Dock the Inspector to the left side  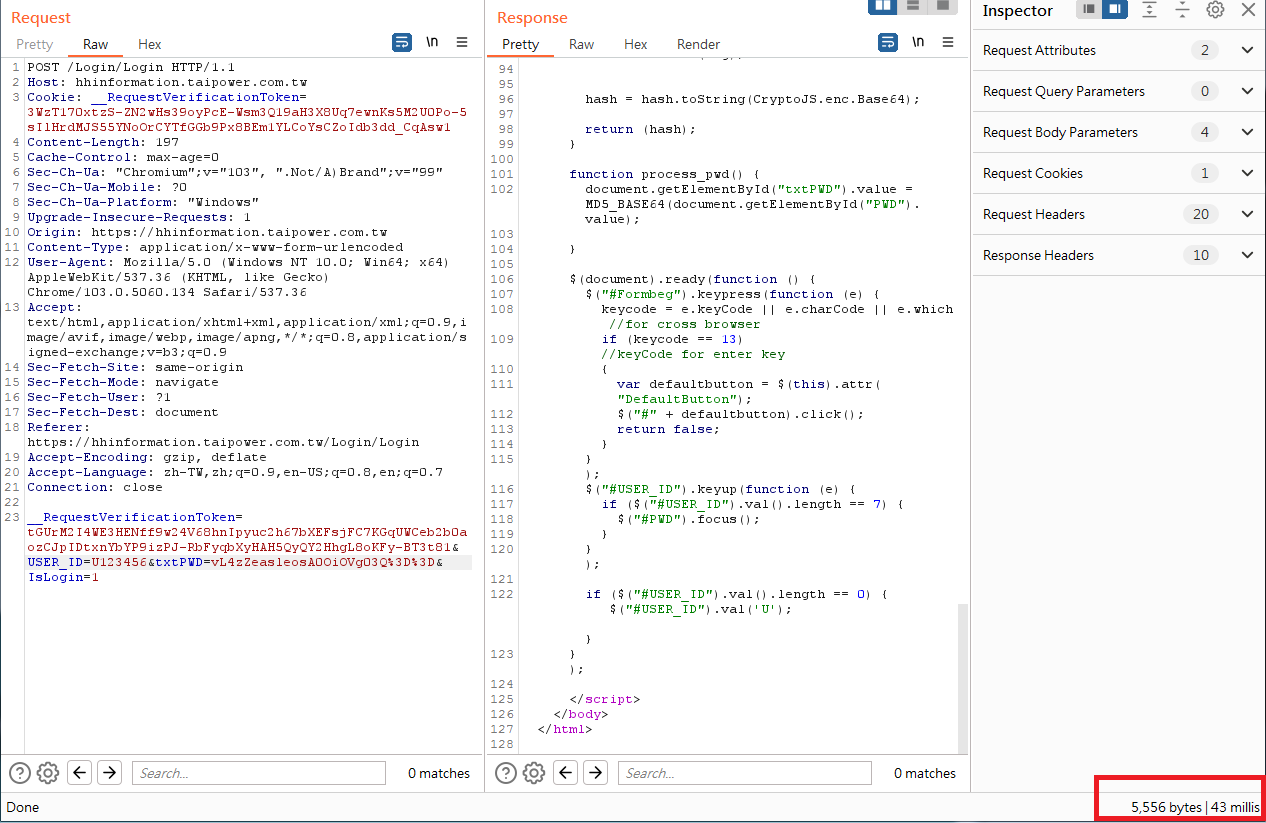coord(1089,10)
